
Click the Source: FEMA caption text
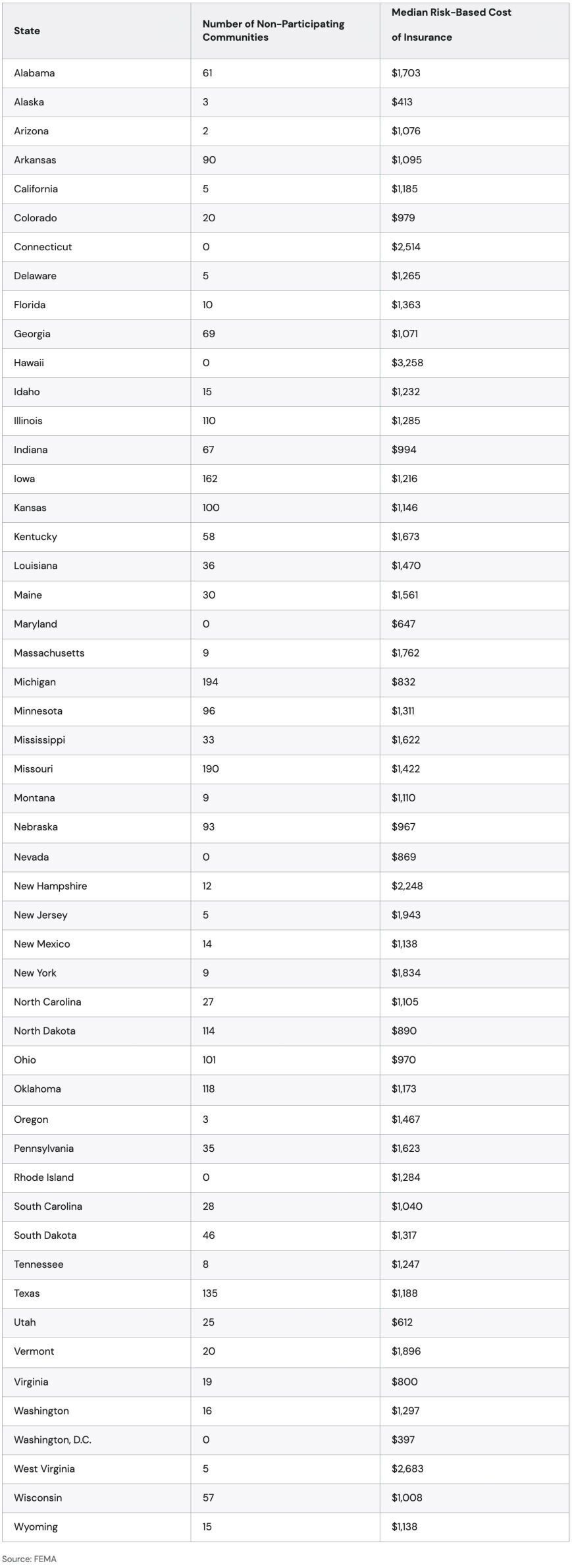(x=29, y=1559)
